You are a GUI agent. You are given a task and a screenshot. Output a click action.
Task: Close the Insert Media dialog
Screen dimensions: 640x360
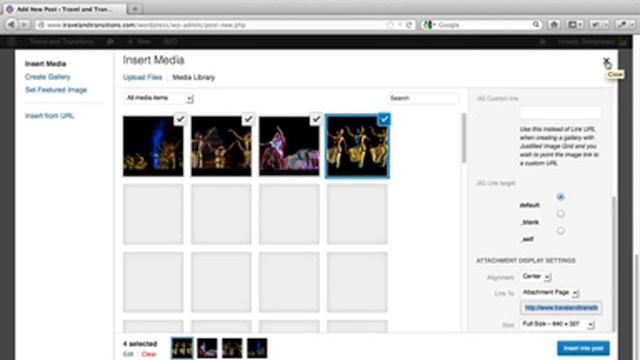606,61
